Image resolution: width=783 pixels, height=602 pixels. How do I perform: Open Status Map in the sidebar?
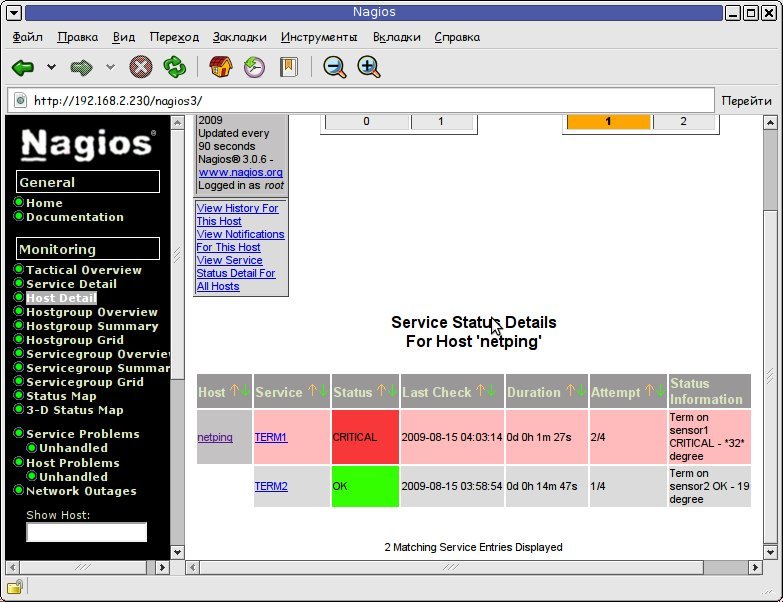(61, 396)
